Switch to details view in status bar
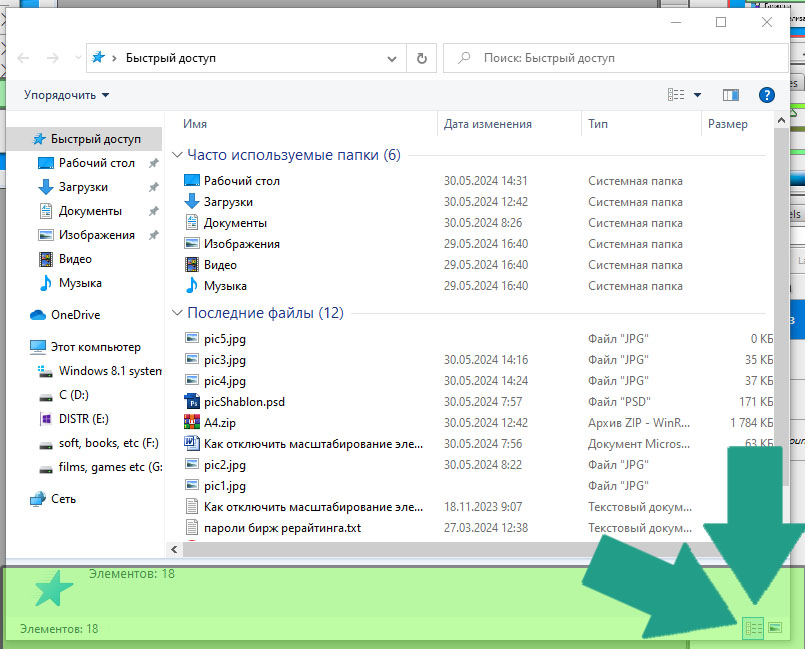The image size is (805, 649). [754, 628]
